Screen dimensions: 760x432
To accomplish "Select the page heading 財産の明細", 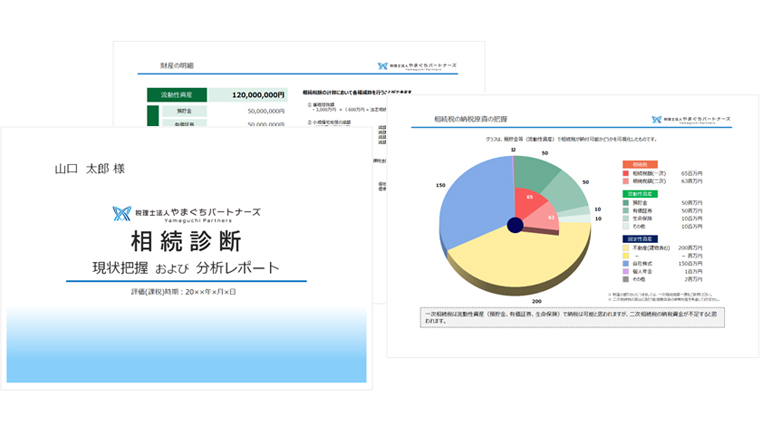I will tap(177, 65).
